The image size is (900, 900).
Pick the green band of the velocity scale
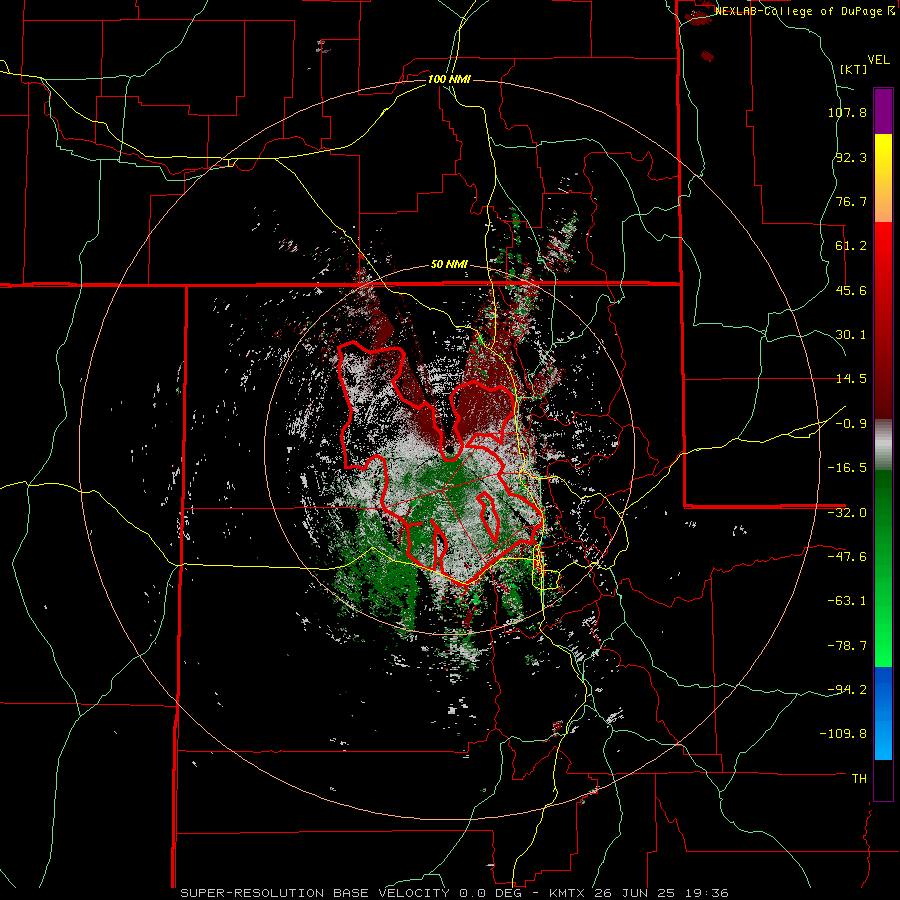pyautogui.click(x=883, y=568)
